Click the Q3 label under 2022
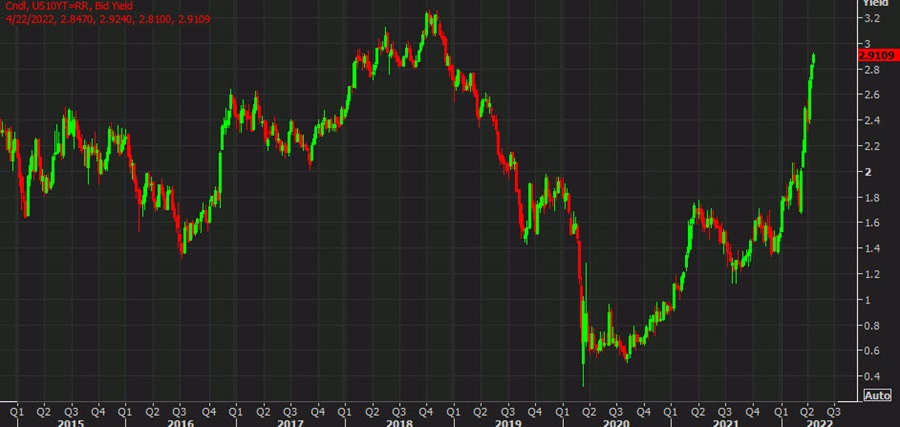900x427 pixels. [x=833, y=409]
